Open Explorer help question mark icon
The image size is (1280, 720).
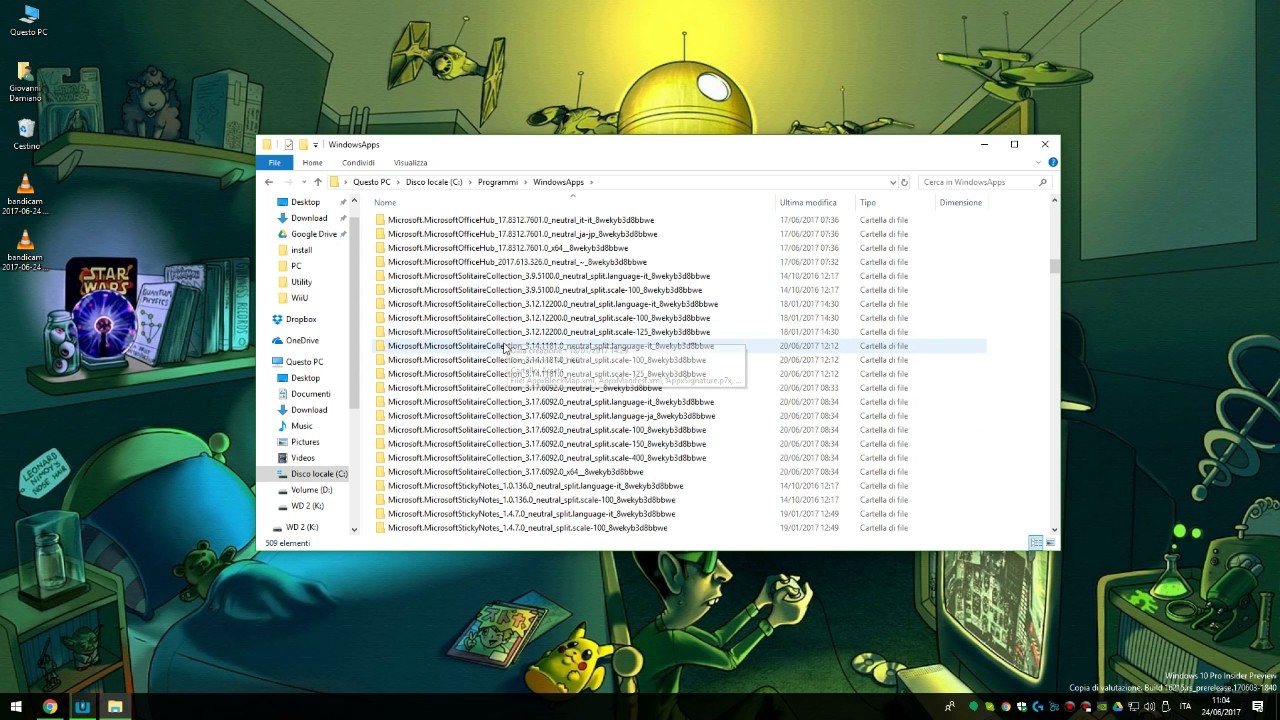1053,162
